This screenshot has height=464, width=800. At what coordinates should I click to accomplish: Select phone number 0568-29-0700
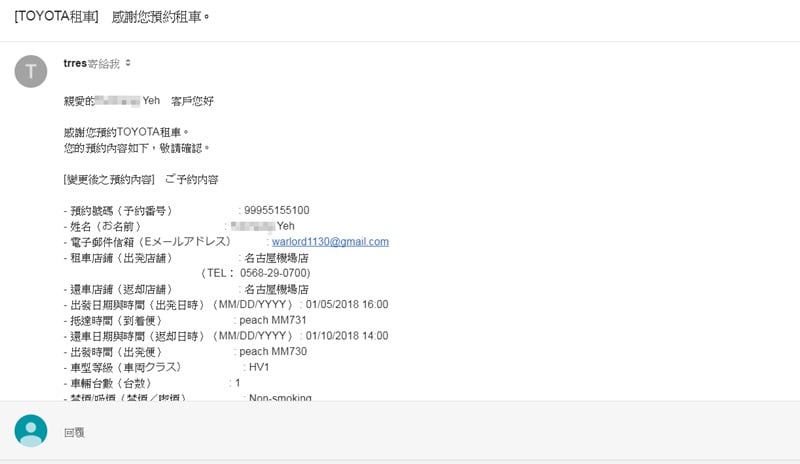(x=274, y=273)
